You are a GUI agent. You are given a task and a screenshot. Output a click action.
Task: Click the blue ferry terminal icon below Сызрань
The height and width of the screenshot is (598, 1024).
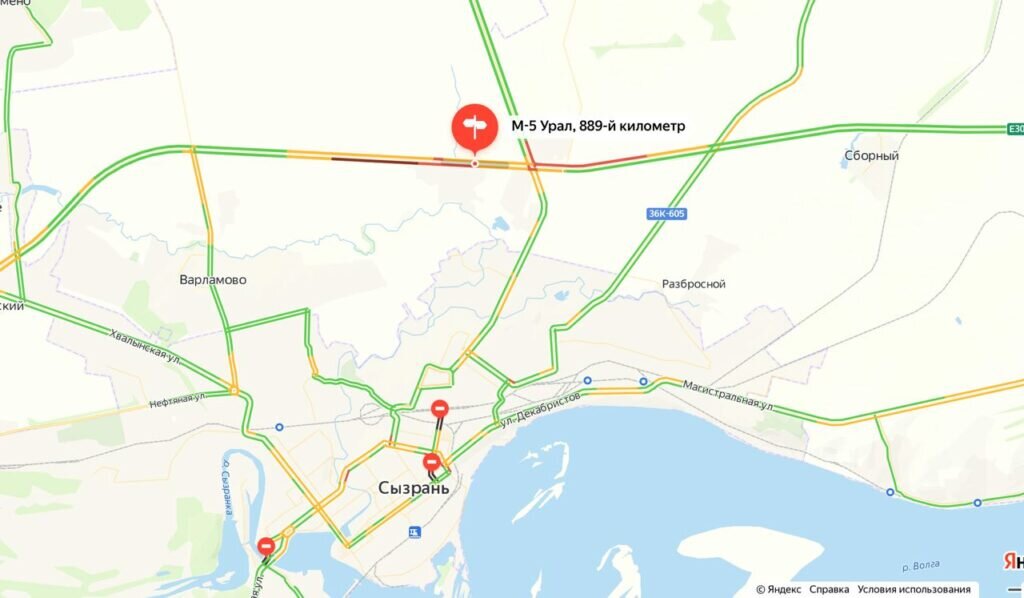point(415,533)
